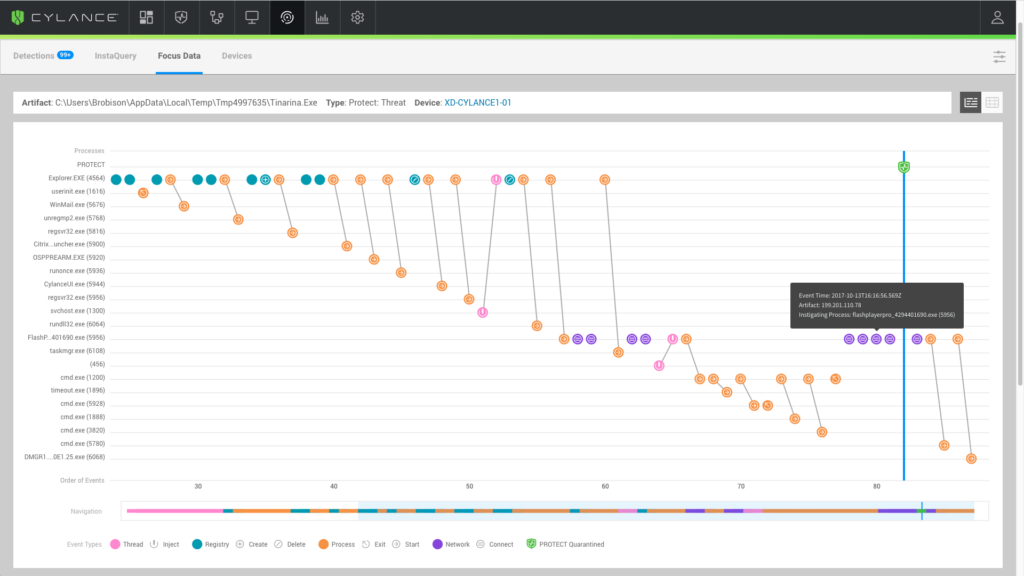
Task: Click the svchost.exe (1300) thread inject event
Action: tap(483, 312)
